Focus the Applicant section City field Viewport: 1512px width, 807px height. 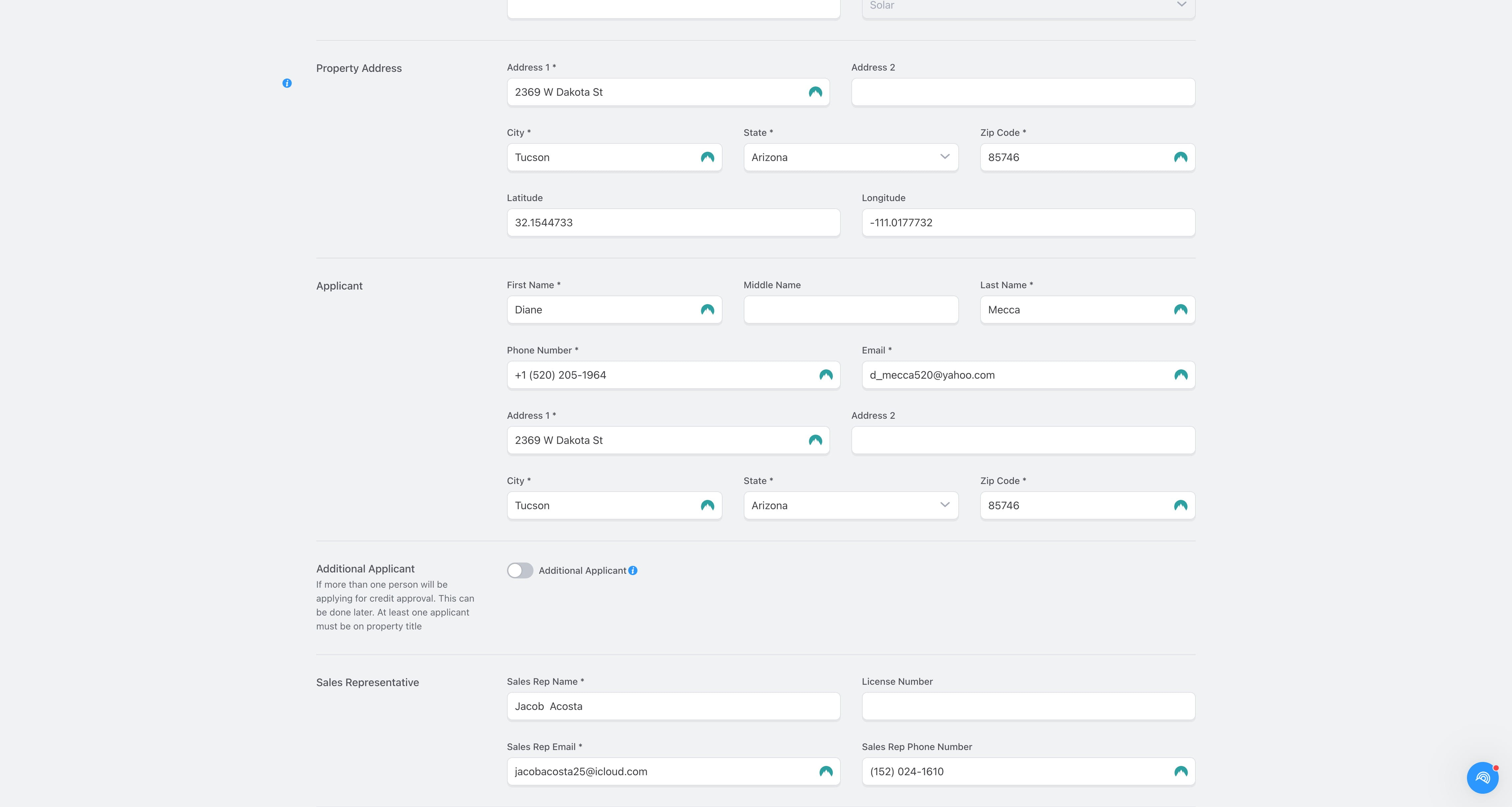tap(614, 505)
